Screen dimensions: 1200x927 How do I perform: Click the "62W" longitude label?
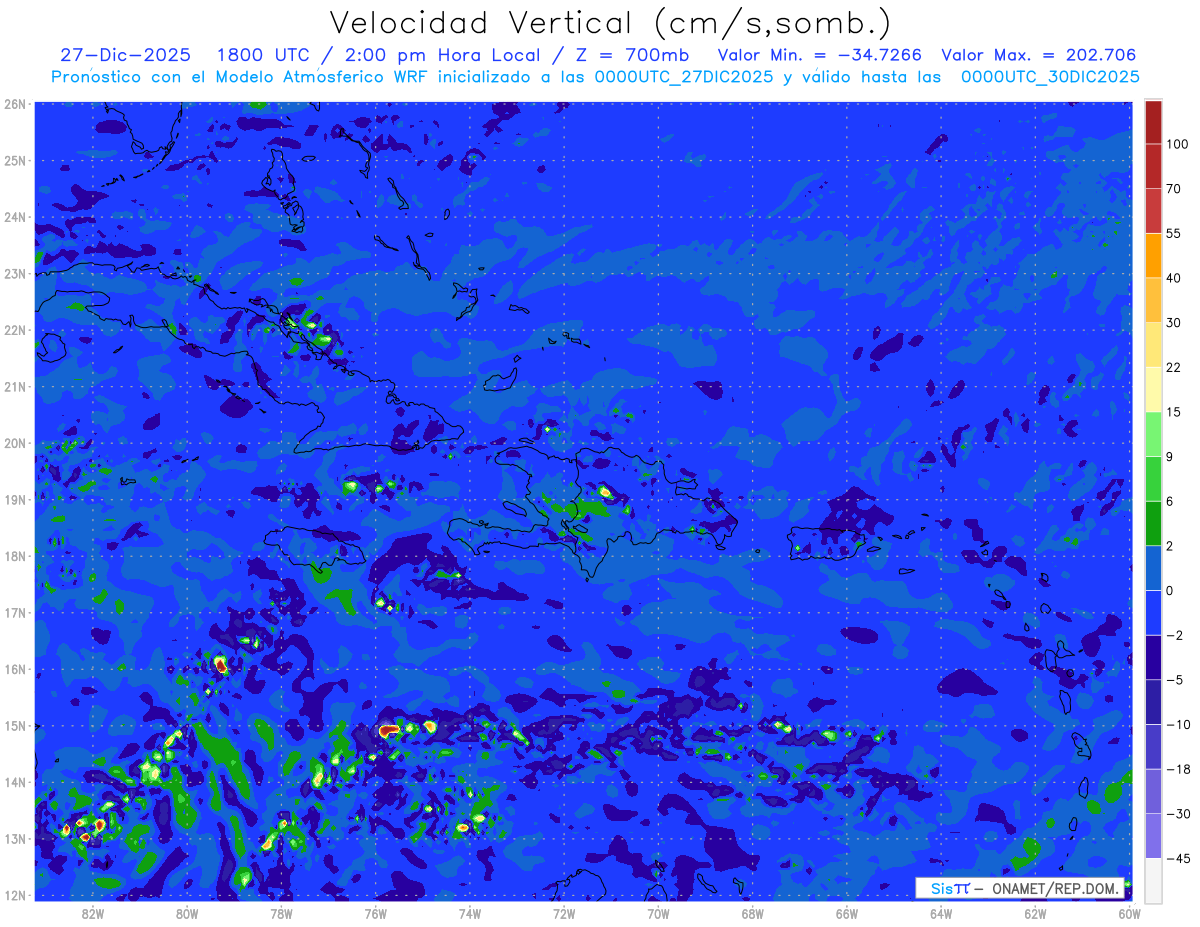(1035, 913)
